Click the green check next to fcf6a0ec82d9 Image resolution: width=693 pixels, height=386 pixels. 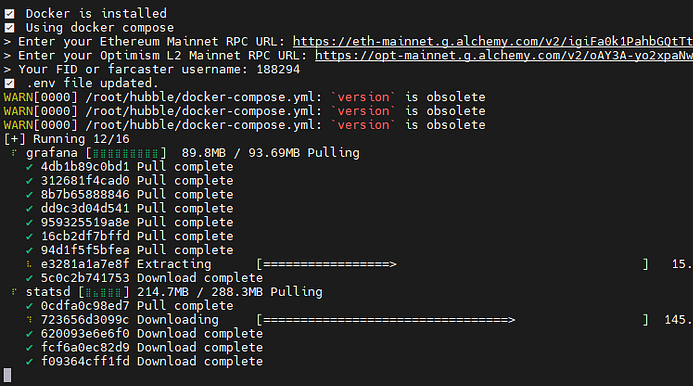pyautogui.click(x=30, y=348)
